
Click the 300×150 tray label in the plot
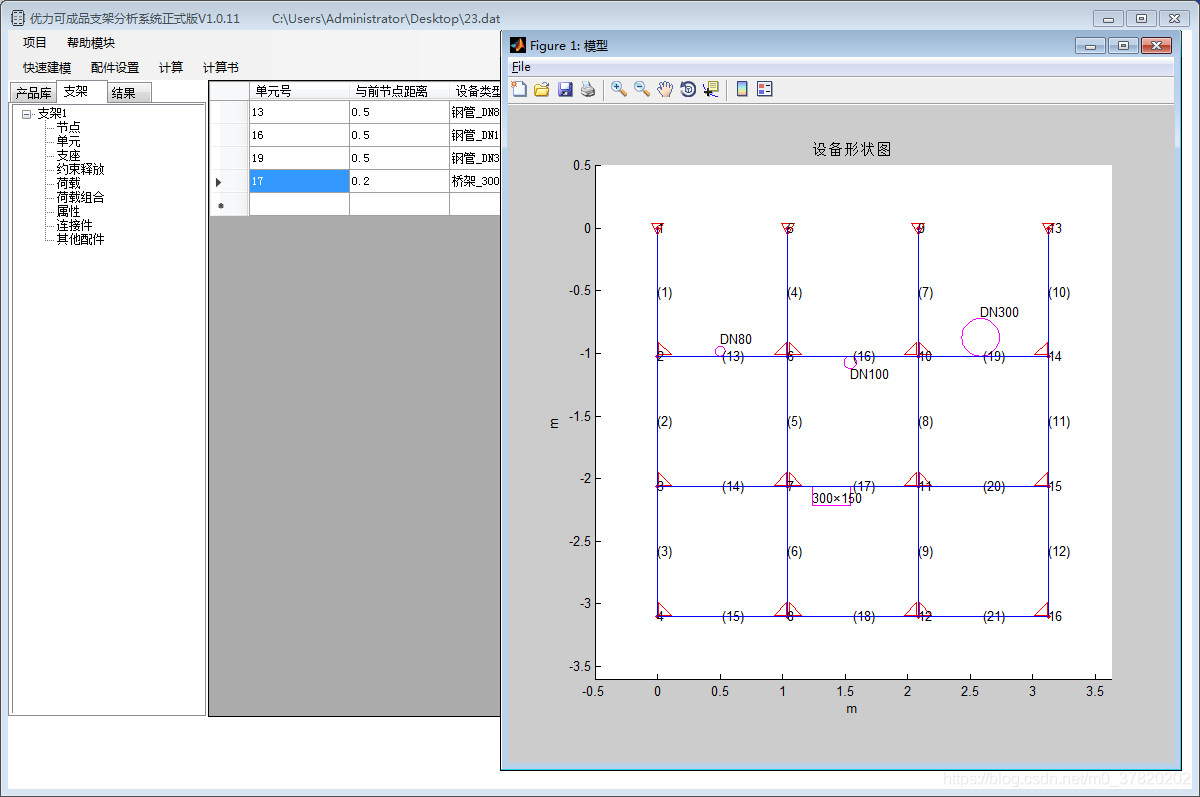pos(836,498)
